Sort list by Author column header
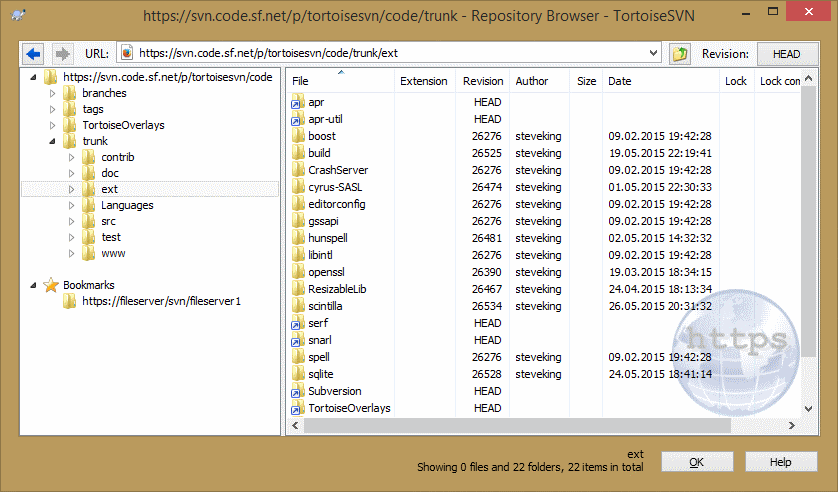The image size is (838, 492). click(530, 81)
